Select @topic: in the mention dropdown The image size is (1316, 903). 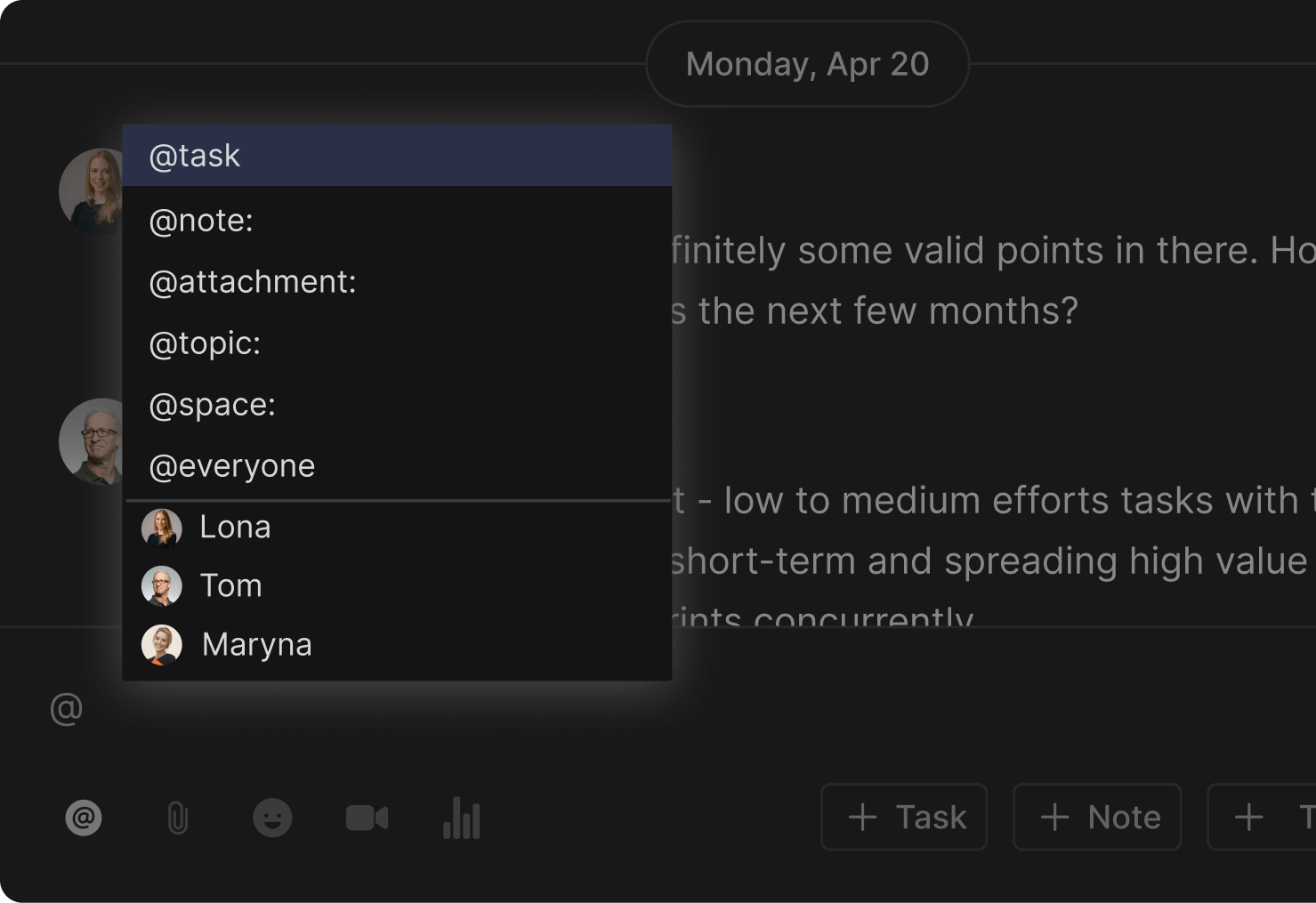click(205, 343)
